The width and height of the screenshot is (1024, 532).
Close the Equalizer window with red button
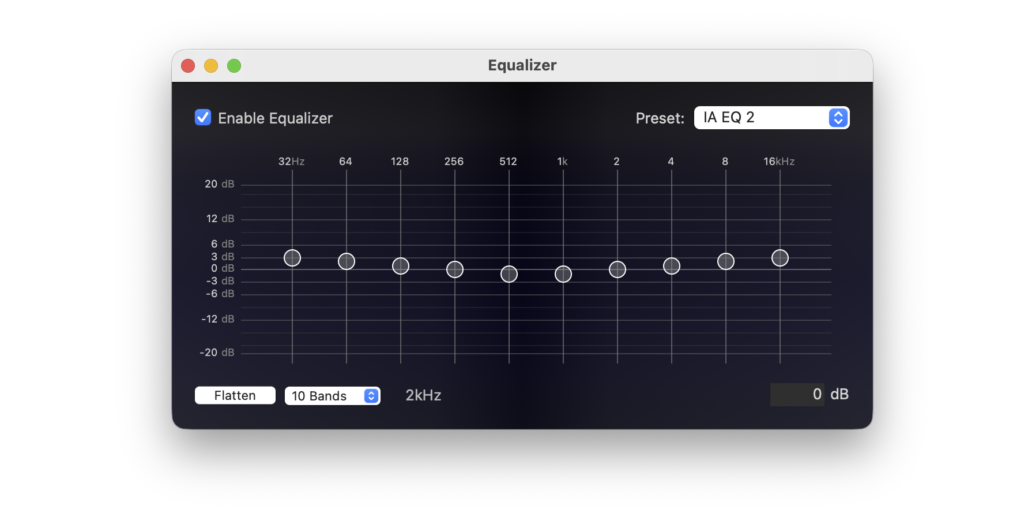188,65
